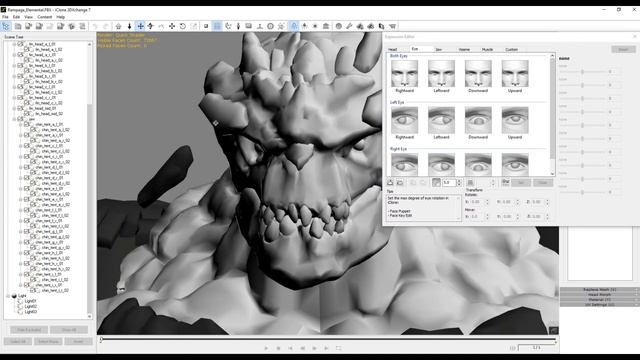Click the info circle toolbar icon

pyautogui.click(x=270, y=26)
